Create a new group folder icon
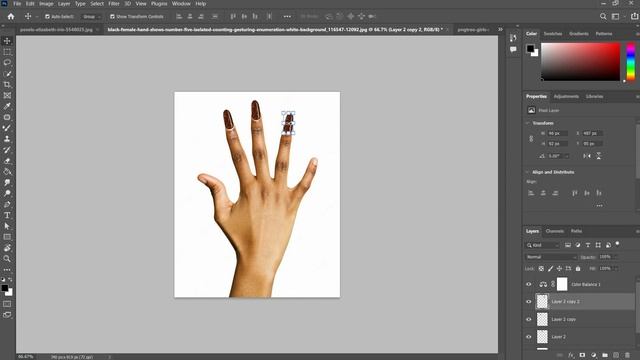Viewport: 640px width, 360px height. [604, 356]
